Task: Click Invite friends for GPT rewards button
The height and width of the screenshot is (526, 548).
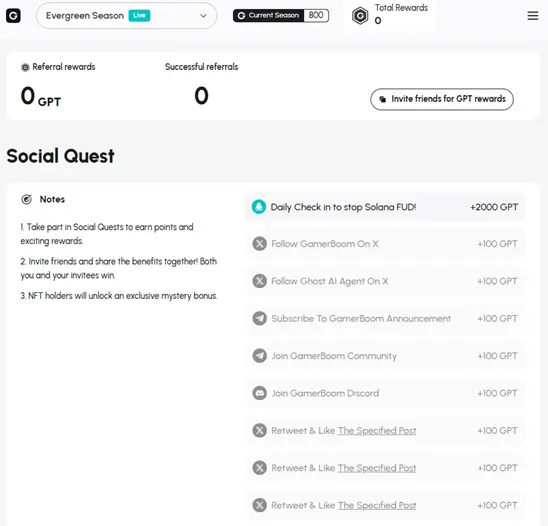Action: (442, 99)
